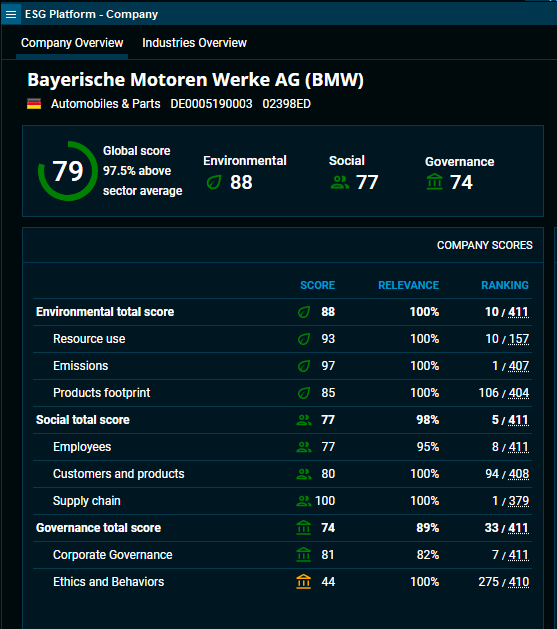Click the Governance building icon in summary
The height and width of the screenshot is (629, 557).
tap(435, 181)
